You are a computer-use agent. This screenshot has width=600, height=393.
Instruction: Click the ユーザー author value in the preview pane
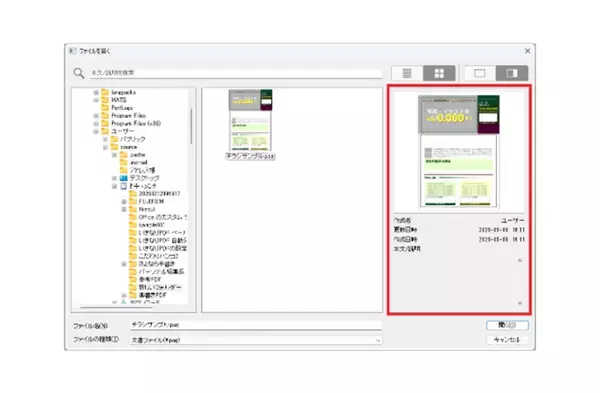click(513, 220)
